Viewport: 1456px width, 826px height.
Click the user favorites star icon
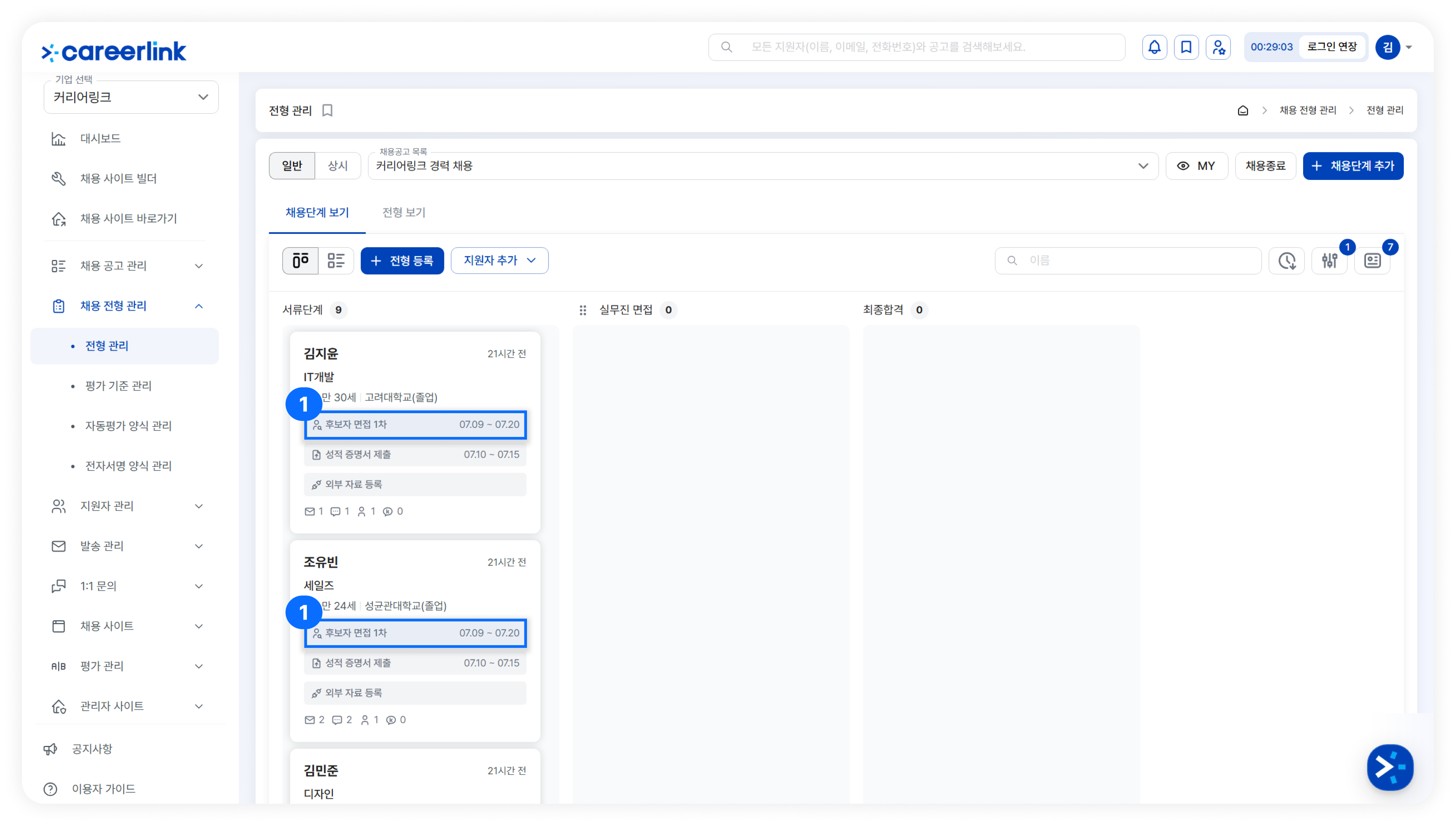1218,47
